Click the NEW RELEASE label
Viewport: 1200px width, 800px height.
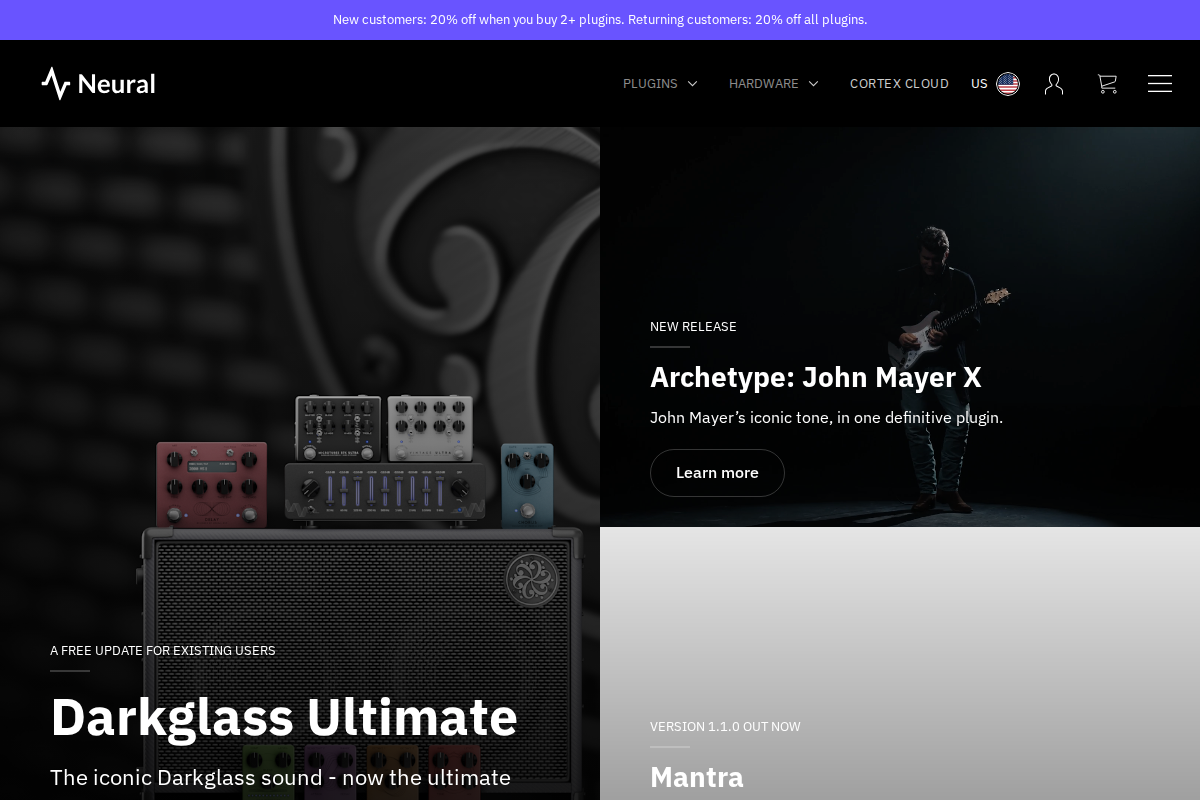click(693, 327)
